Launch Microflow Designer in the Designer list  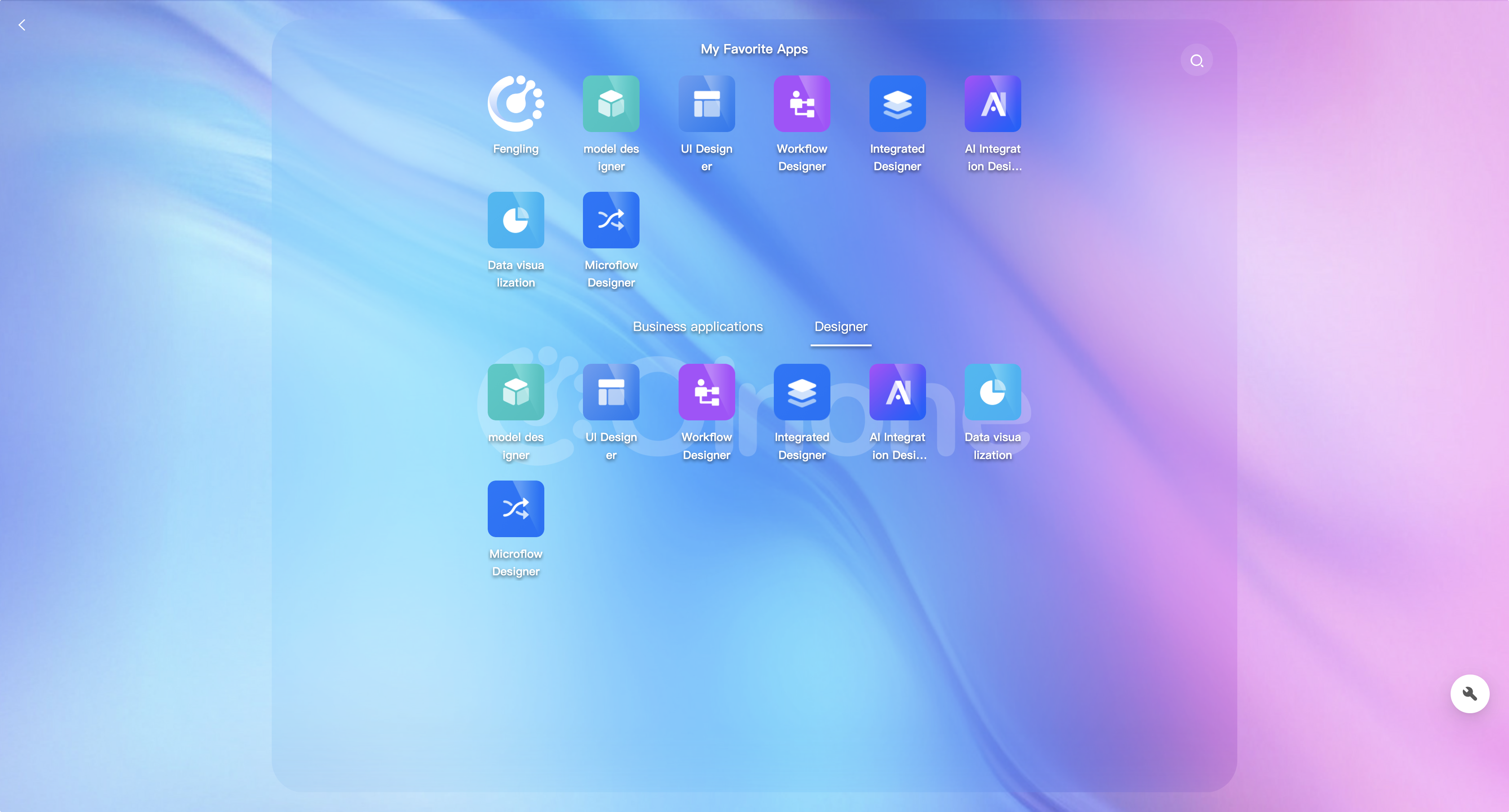coord(516,508)
